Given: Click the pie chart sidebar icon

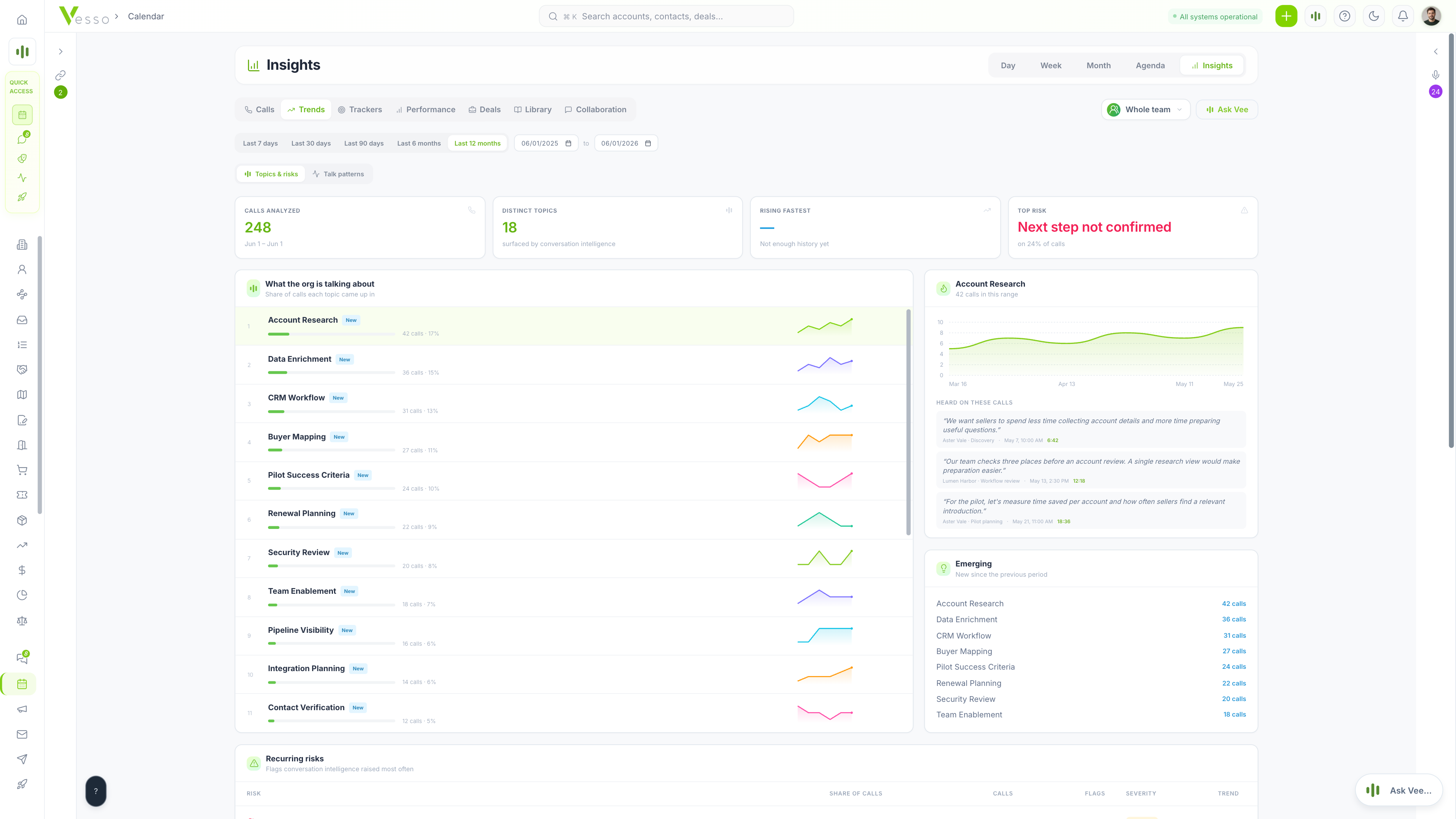Looking at the screenshot, I should 22,595.
